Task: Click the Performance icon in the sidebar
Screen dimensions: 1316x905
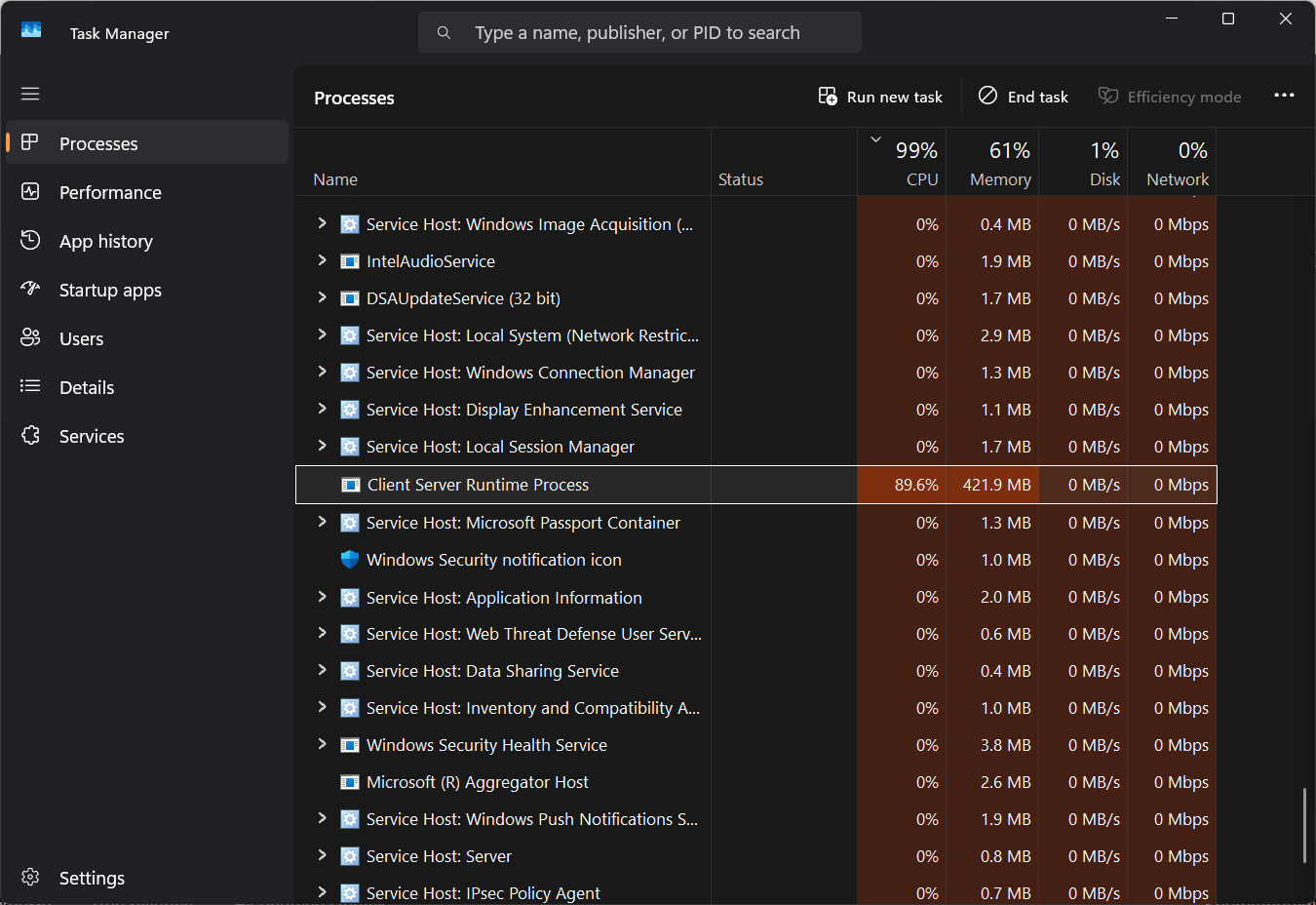Action: 30,192
